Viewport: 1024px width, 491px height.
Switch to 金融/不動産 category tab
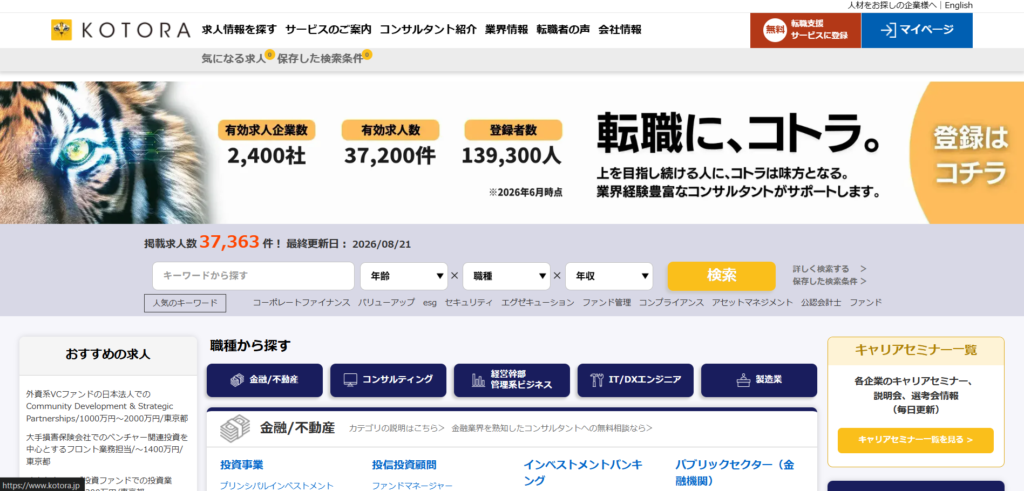(264, 380)
